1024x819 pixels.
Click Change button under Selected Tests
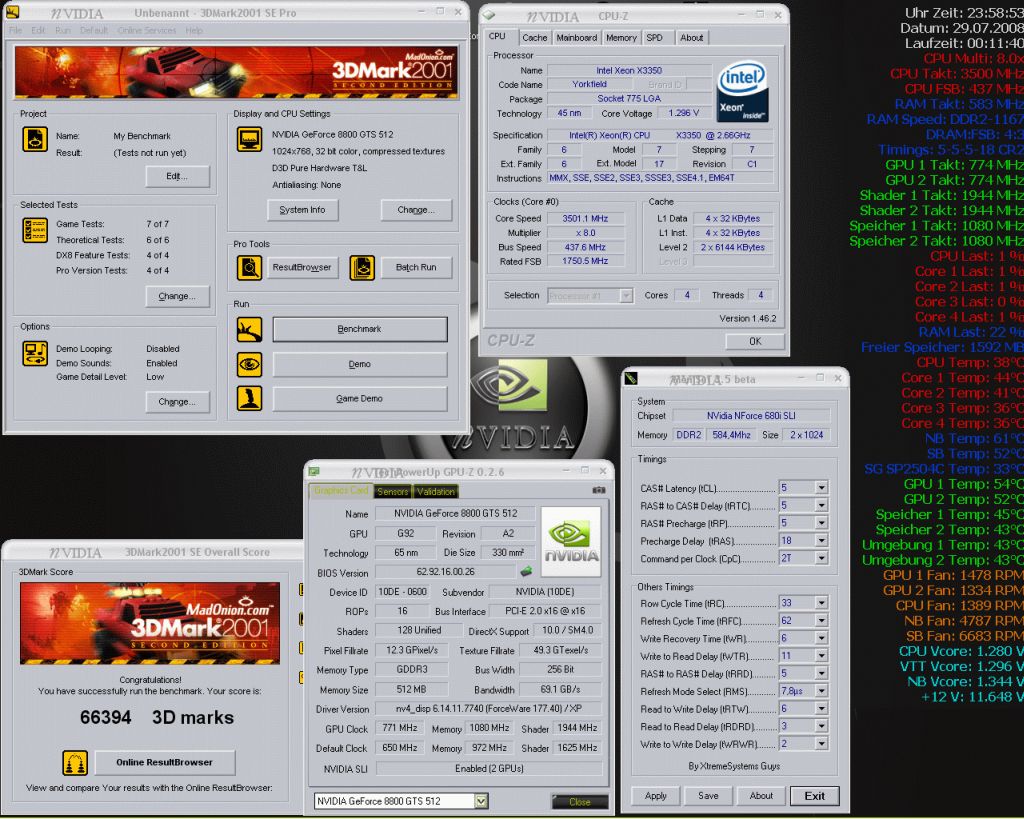point(178,297)
